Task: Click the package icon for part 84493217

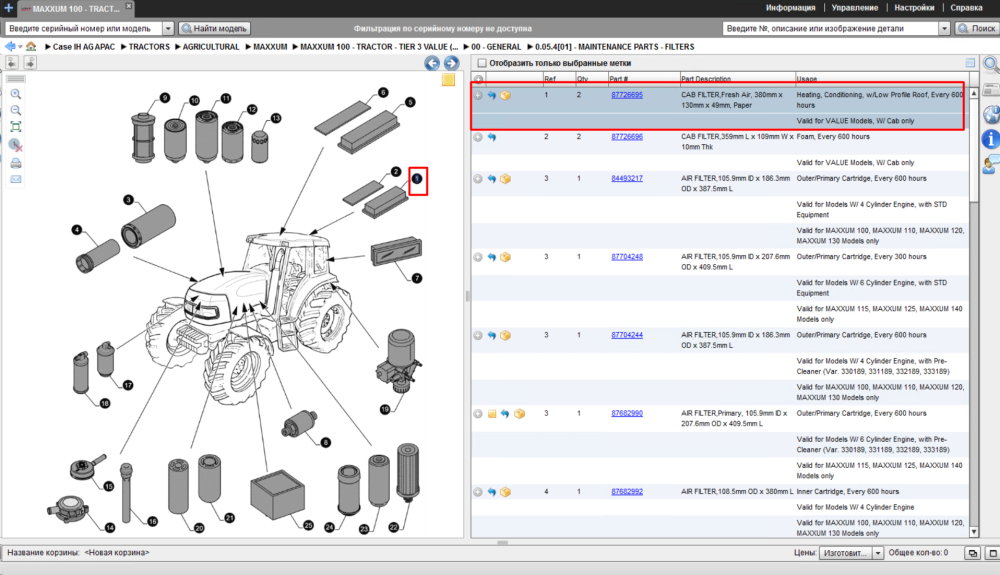Action: tap(506, 179)
